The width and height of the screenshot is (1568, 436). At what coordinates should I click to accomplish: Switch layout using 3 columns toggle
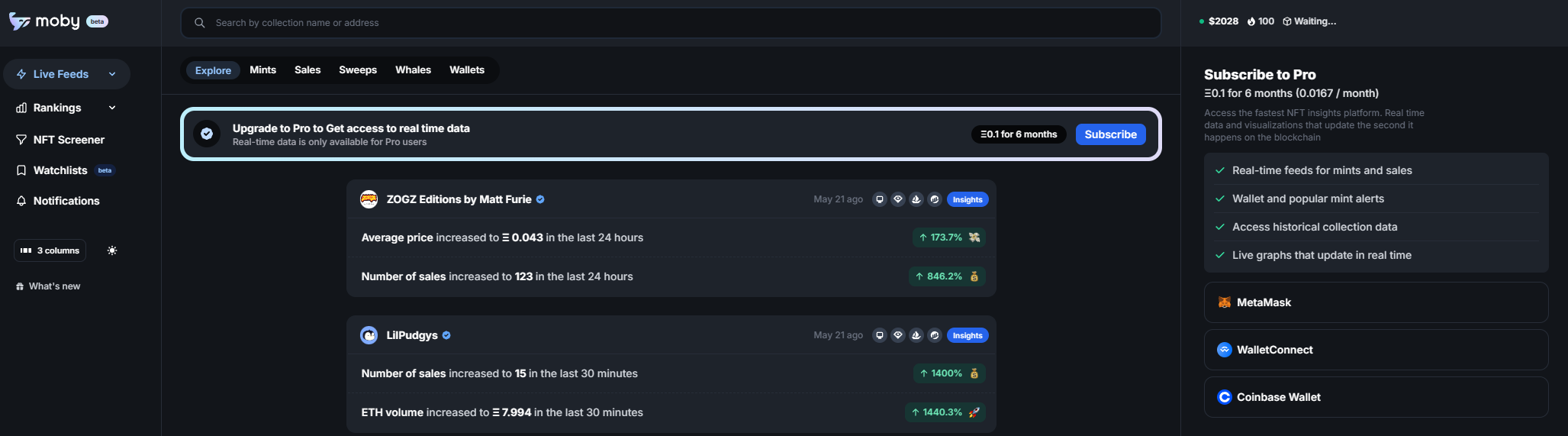point(50,250)
